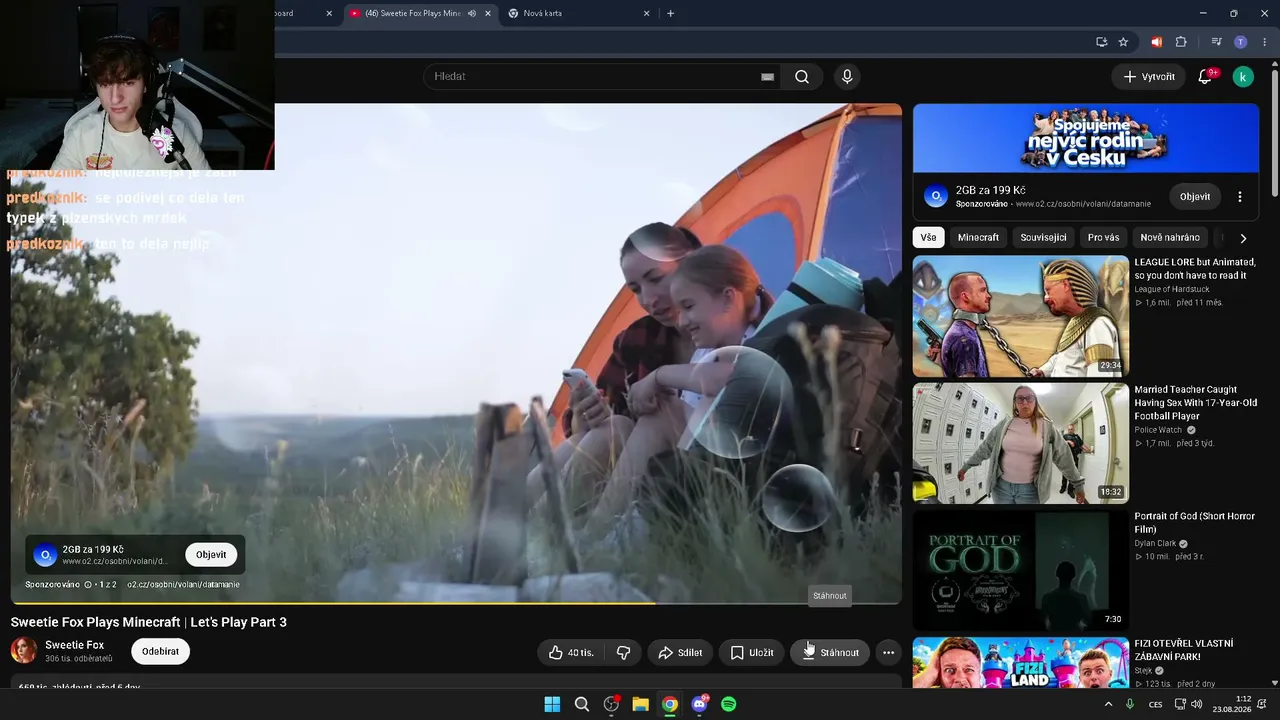1280x720 pixels.
Task: Switch to the Sweetie Fox Plays Minecraft tab
Action: tap(420, 13)
